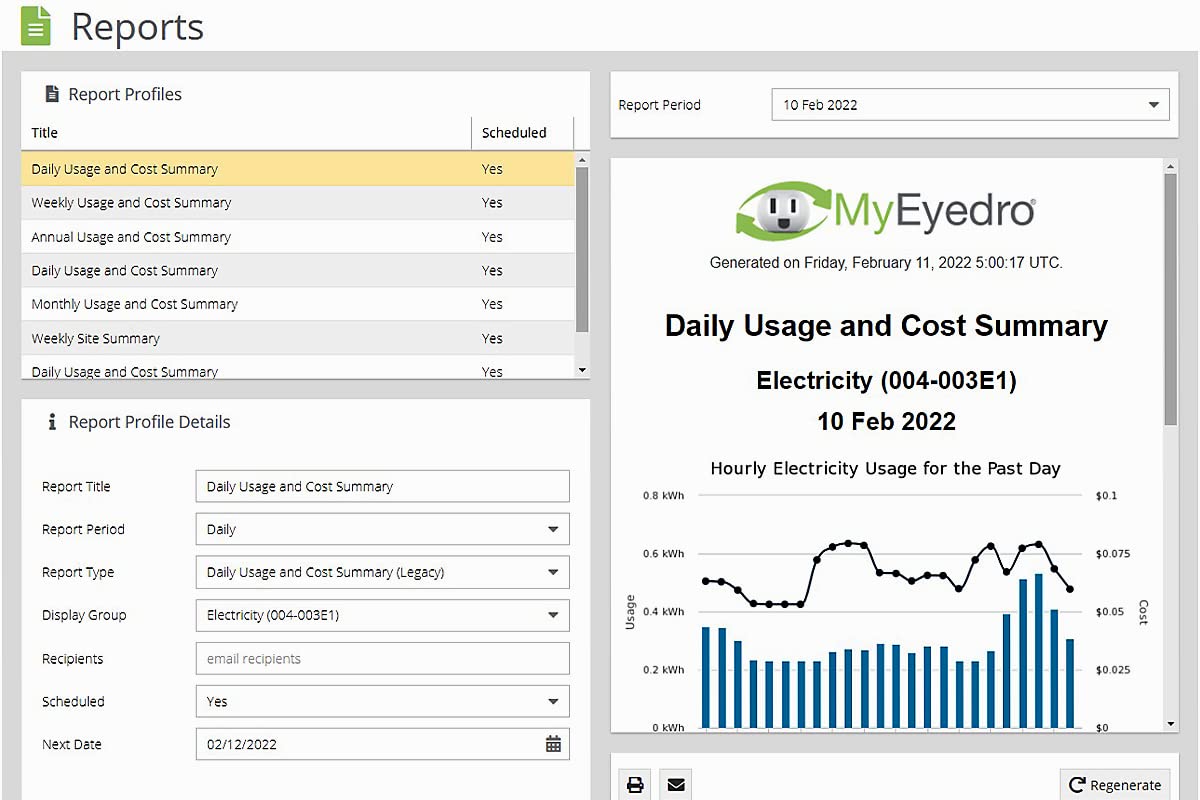Open the Report Period Daily dropdown
This screenshot has width=1200, height=800.
[x=382, y=529]
